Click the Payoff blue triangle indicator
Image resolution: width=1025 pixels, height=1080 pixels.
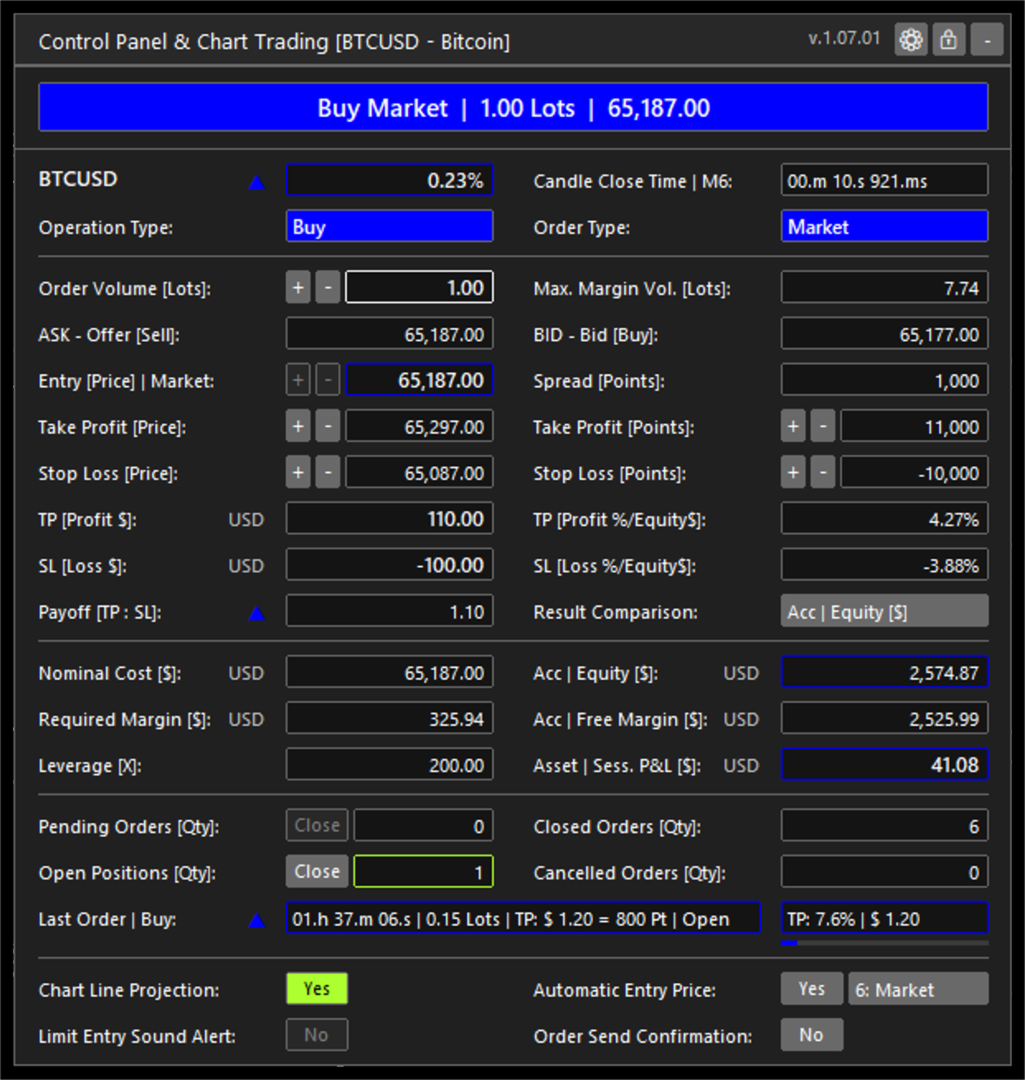pyautogui.click(x=256, y=613)
